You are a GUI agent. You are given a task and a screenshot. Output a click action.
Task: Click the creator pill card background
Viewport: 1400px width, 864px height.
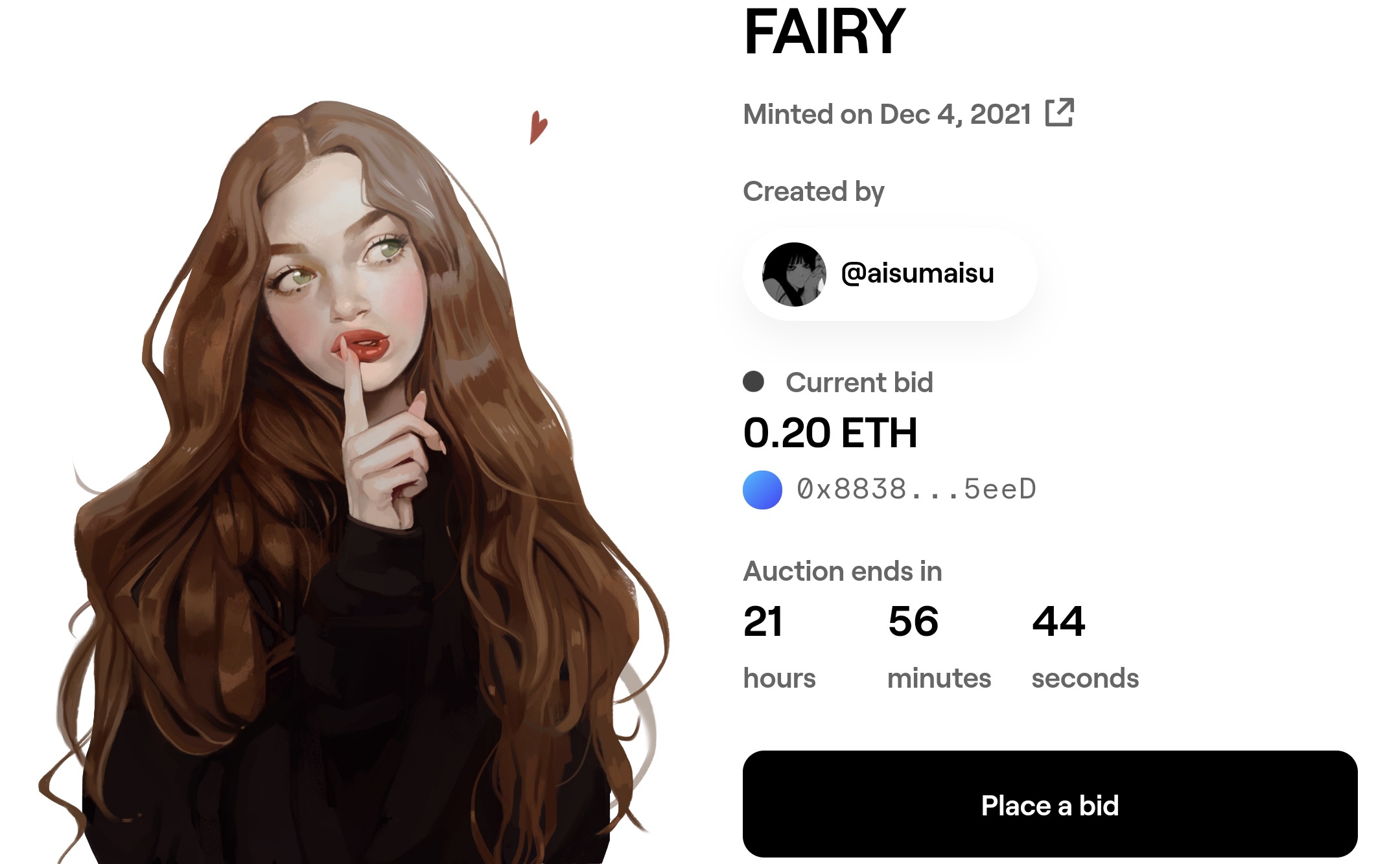point(890,274)
